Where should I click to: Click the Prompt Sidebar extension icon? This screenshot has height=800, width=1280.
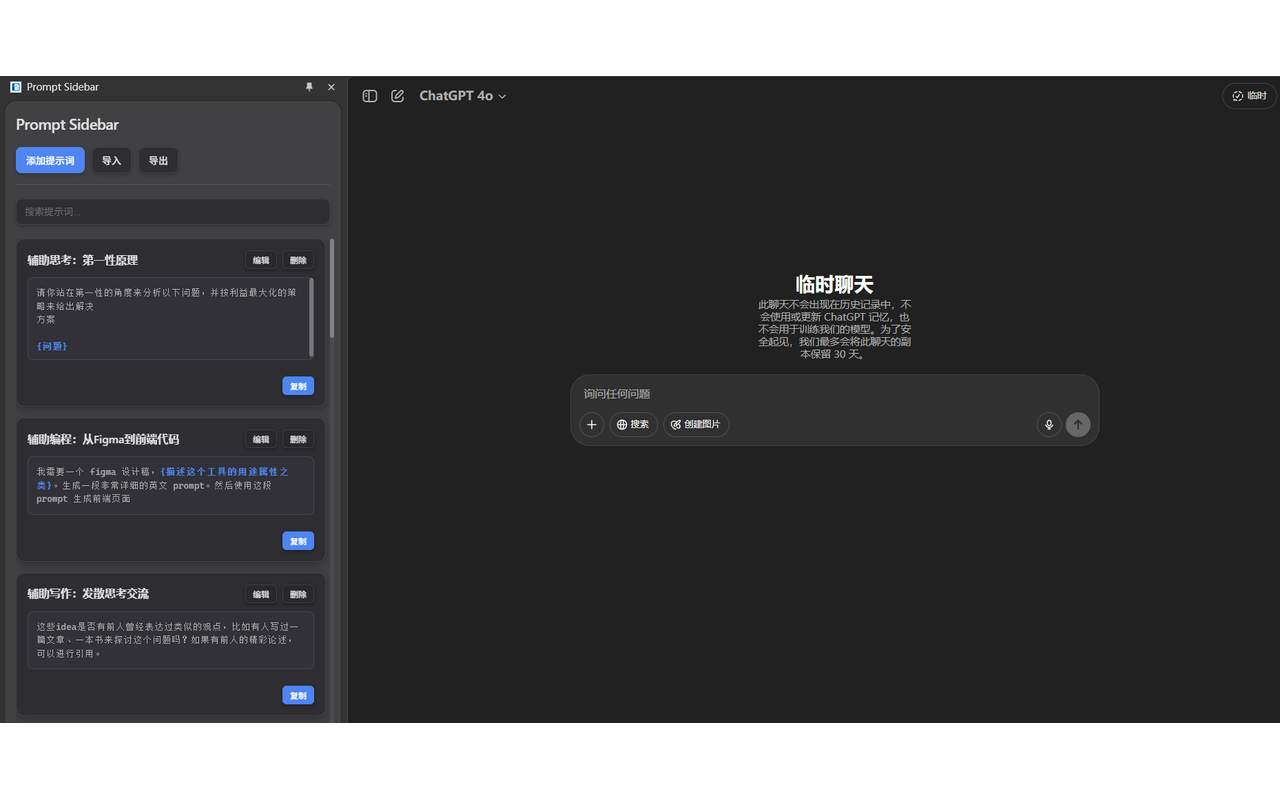(15, 87)
